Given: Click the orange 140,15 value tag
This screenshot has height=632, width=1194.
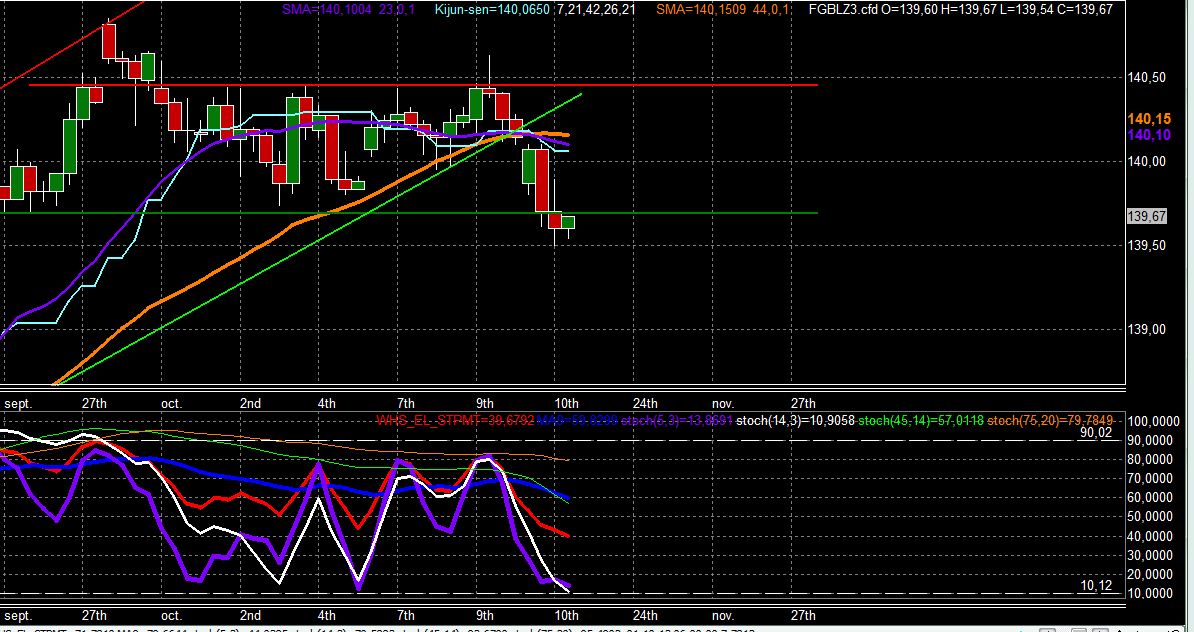Looking at the screenshot, I should click(1149, 120).
